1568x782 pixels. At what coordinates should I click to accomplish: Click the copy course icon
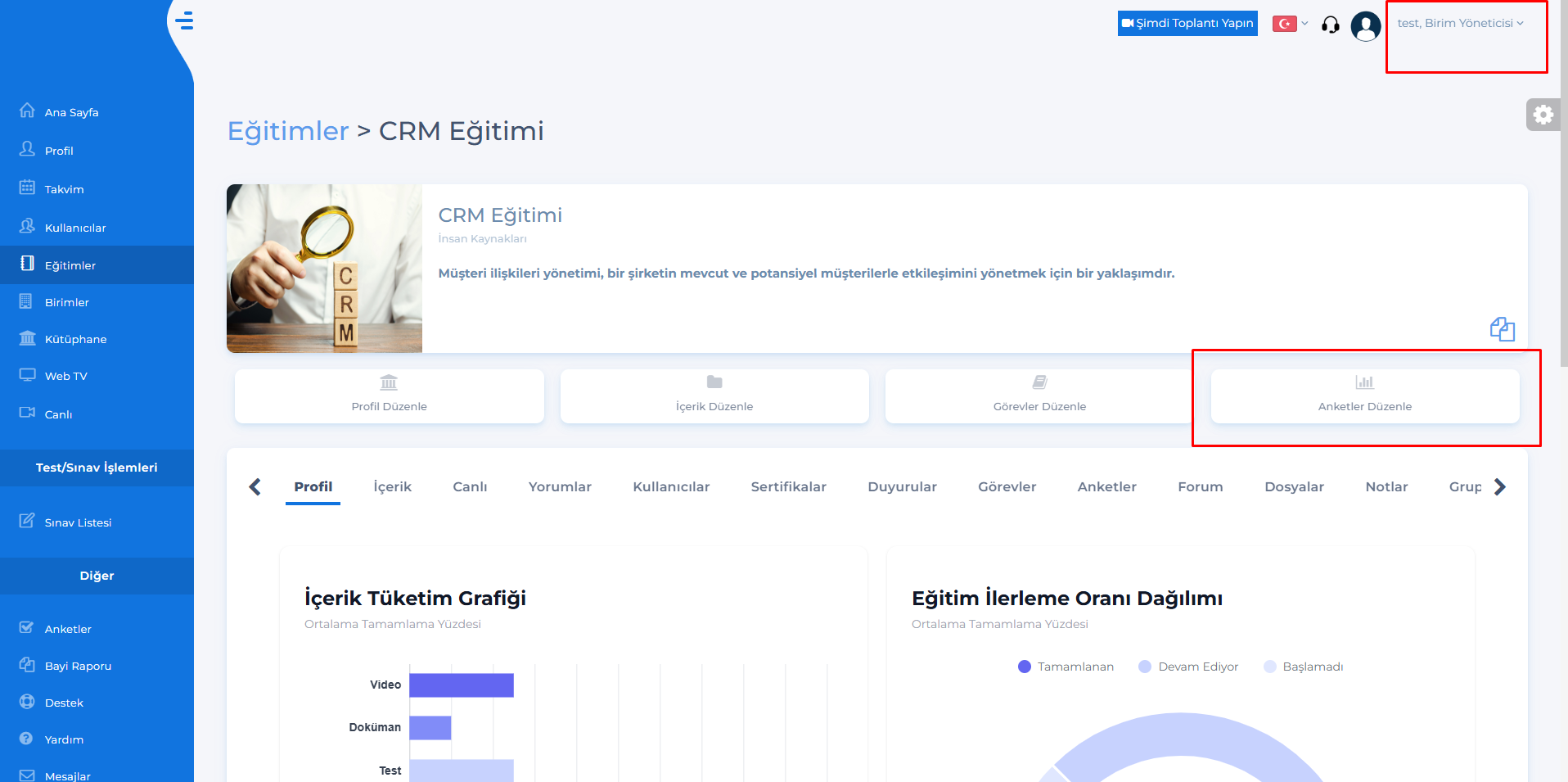point(1502,329)
